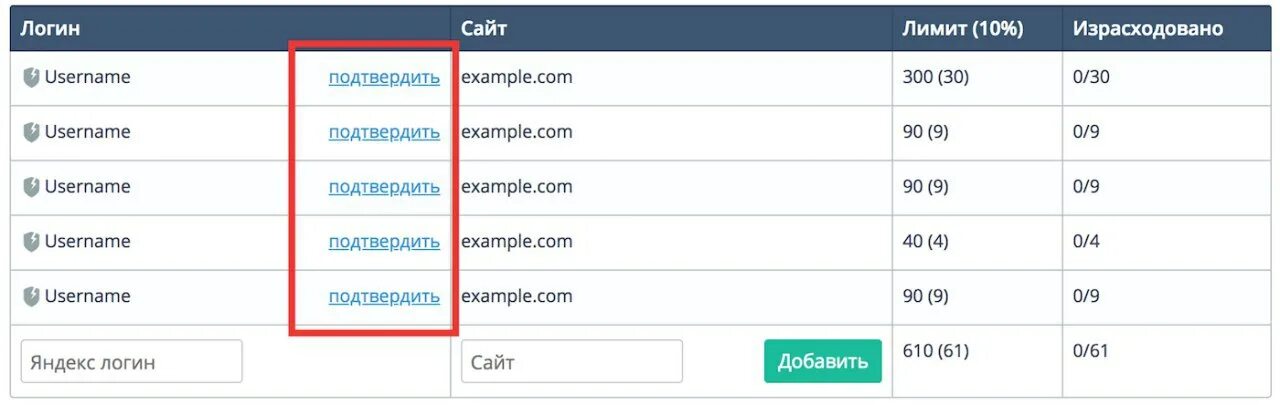
Task: Click подтвердить in the 40 (4) limit row
Action: pyautogui.click(x=384, y=242)
